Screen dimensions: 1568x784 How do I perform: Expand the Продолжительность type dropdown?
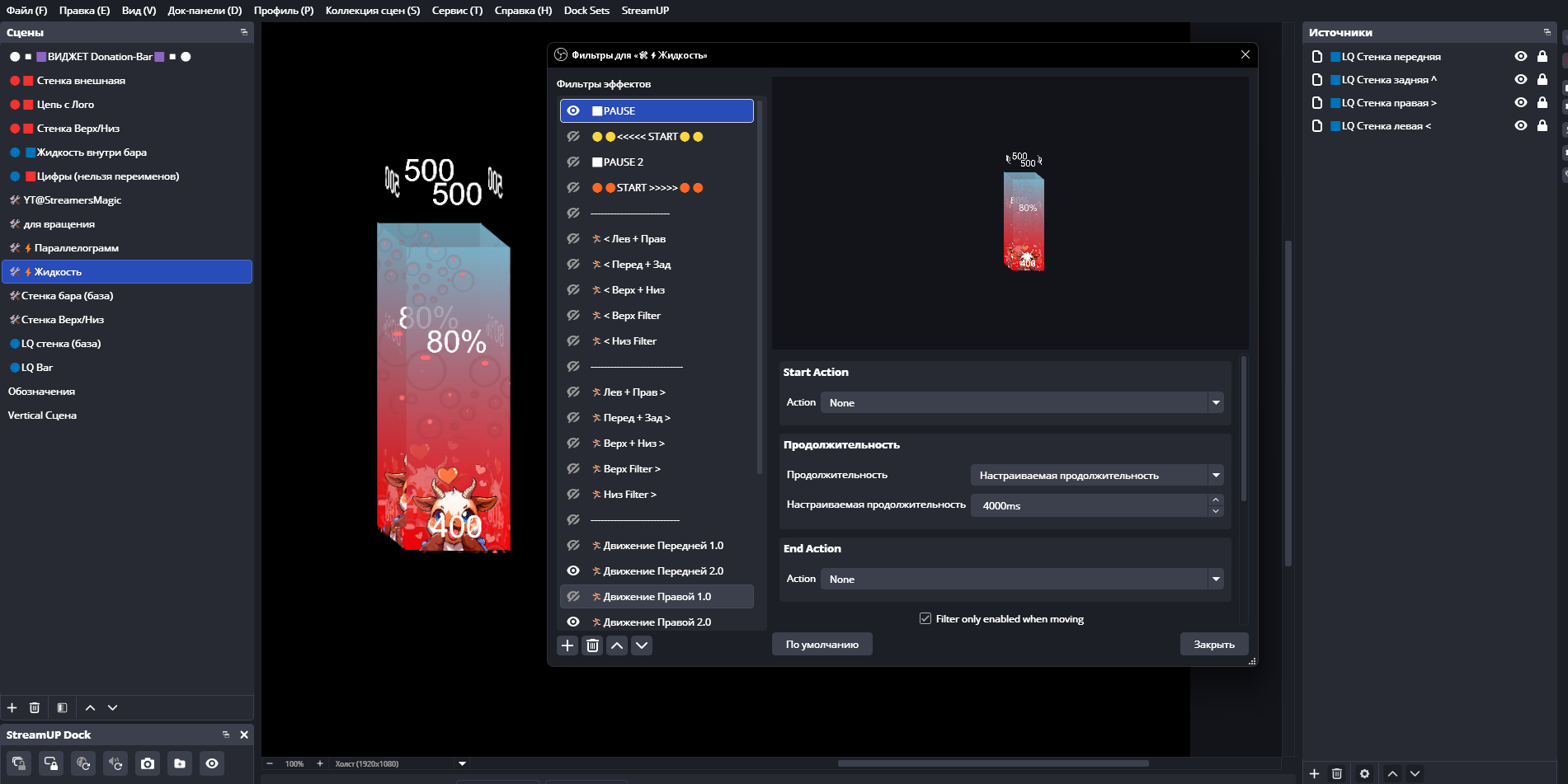click(1096, 476)
